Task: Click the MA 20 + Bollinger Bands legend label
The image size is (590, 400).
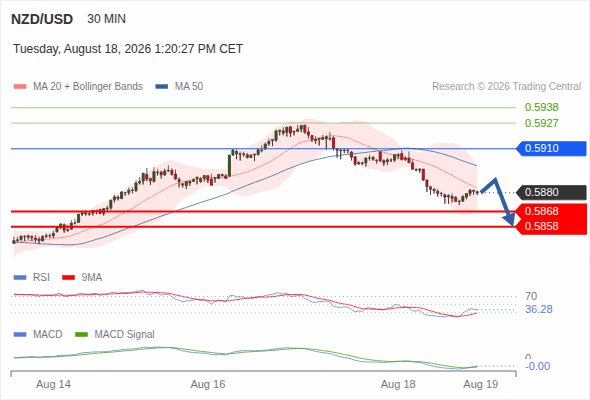Action: tap(88, 87)
